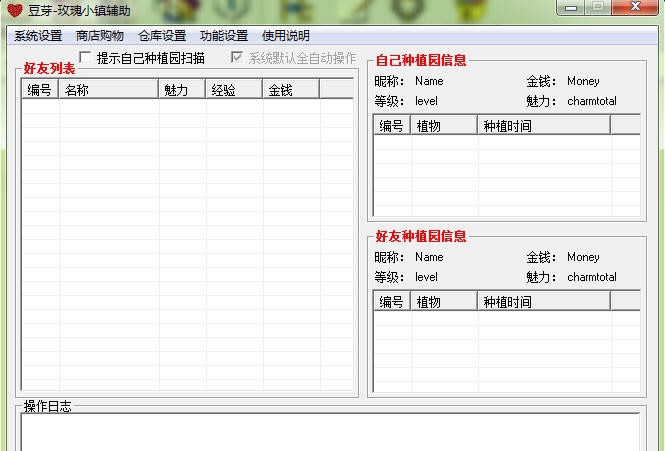Click level value in 自己种植园信息
This screenshot has height=451, width=665.
pyautogui.click(x=426, y=101)
